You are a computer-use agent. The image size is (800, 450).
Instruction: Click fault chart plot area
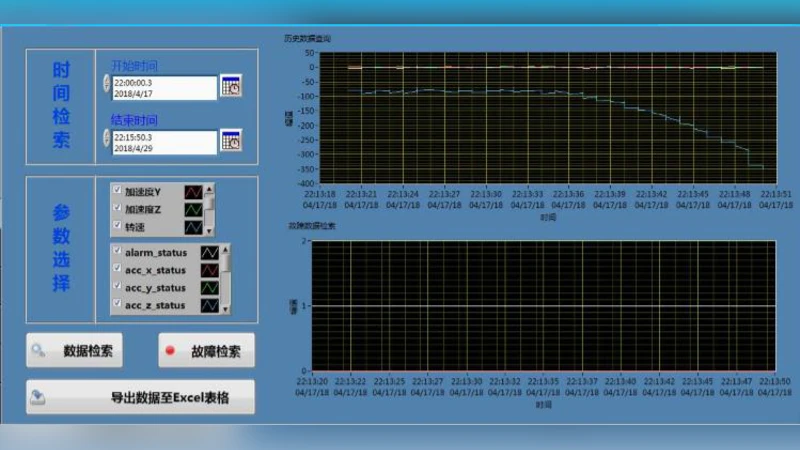tap(543, 306)
